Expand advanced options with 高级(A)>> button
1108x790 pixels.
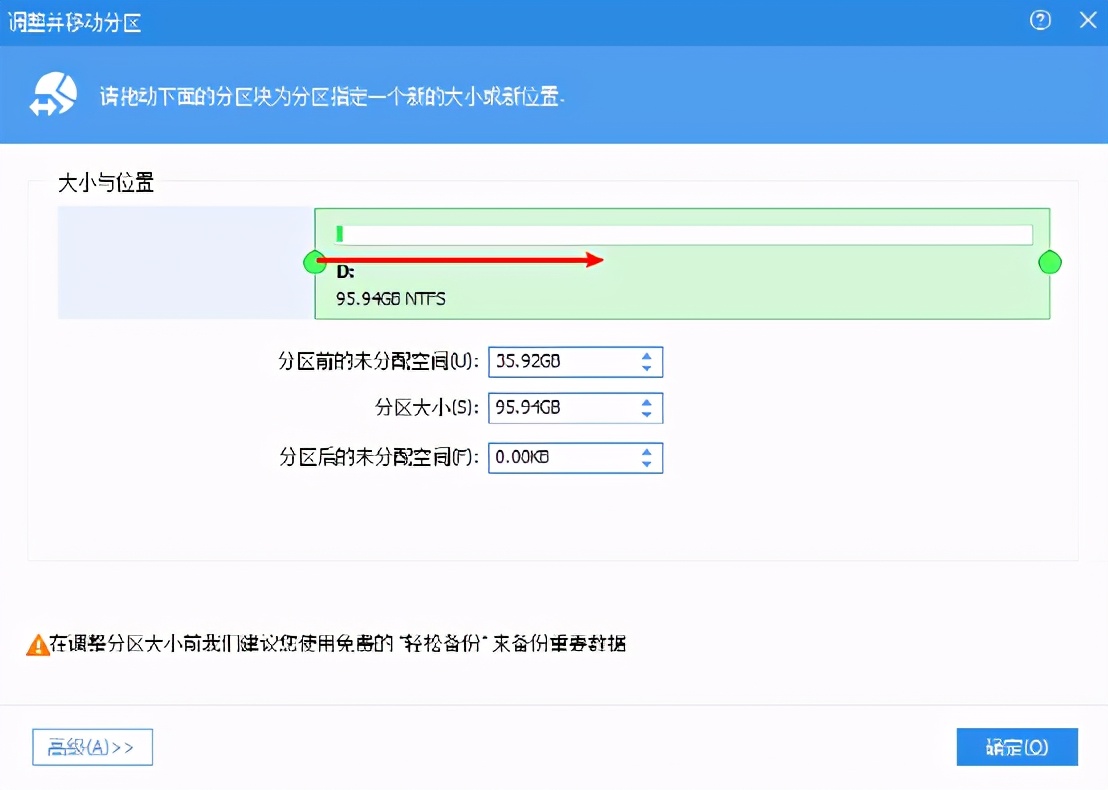click(92, 747)
